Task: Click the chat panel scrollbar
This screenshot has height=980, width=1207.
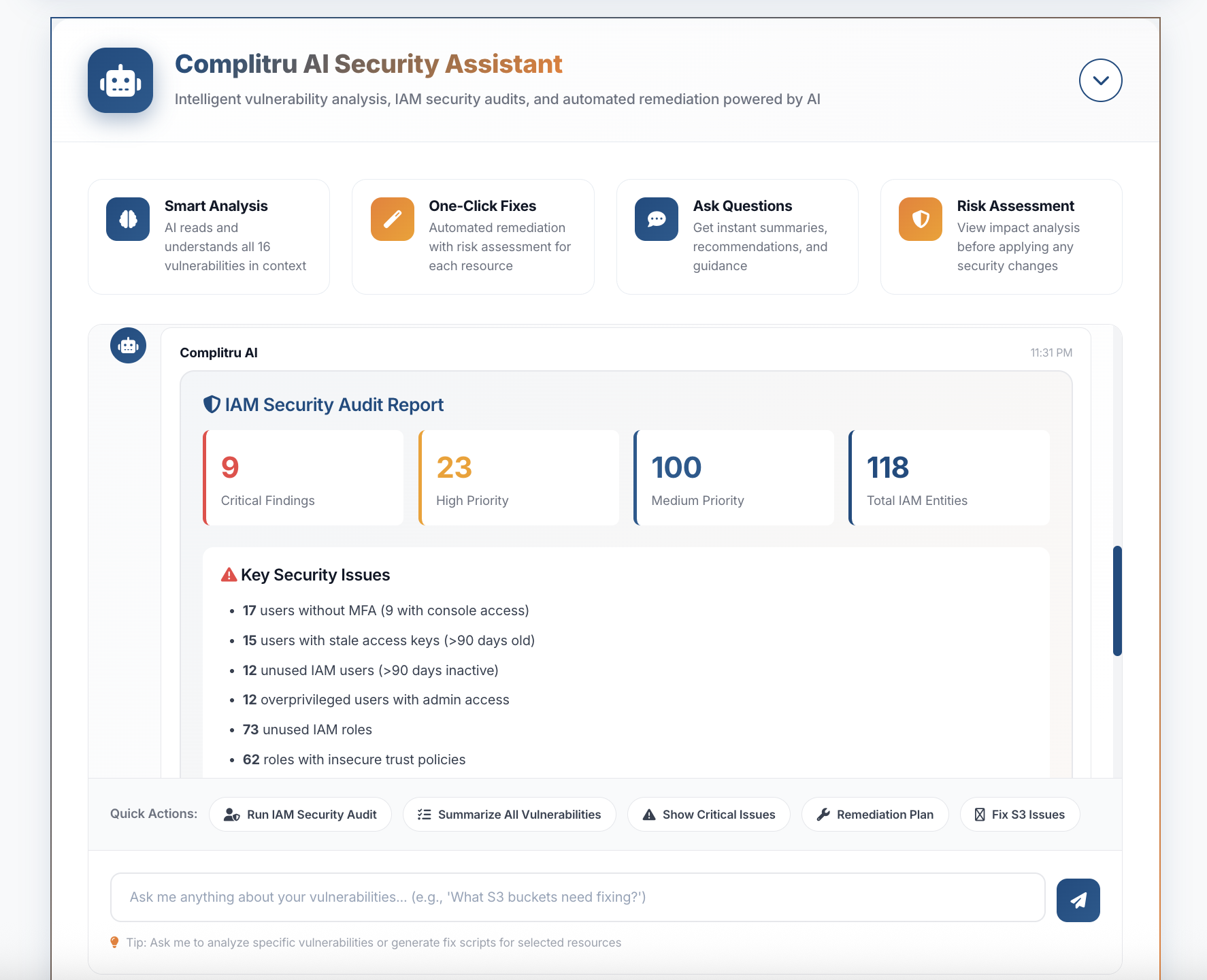Action: coord(1118,601)
